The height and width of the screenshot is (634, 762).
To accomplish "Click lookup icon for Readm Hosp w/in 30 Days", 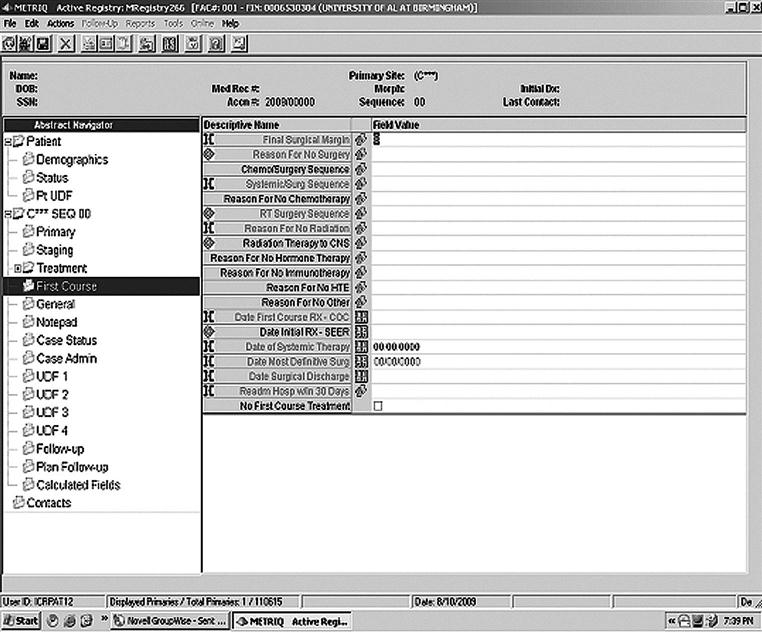I will pyautogui.click(x=361, y=391).
